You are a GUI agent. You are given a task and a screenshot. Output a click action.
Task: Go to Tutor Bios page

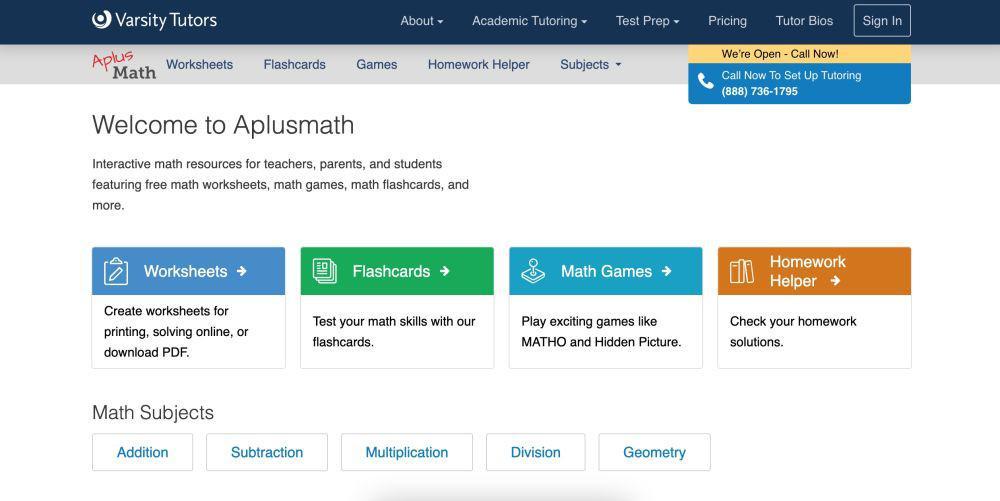click(x=804, y=20)
